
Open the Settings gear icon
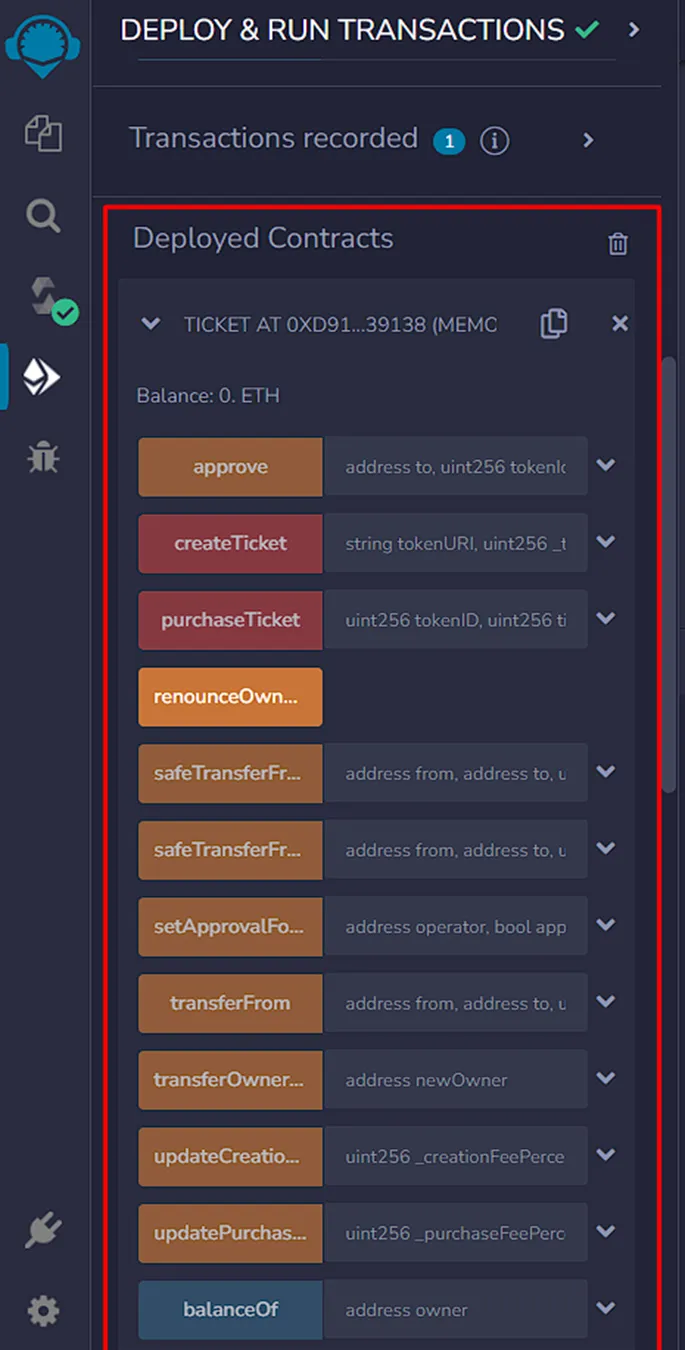click(43, 1310)
